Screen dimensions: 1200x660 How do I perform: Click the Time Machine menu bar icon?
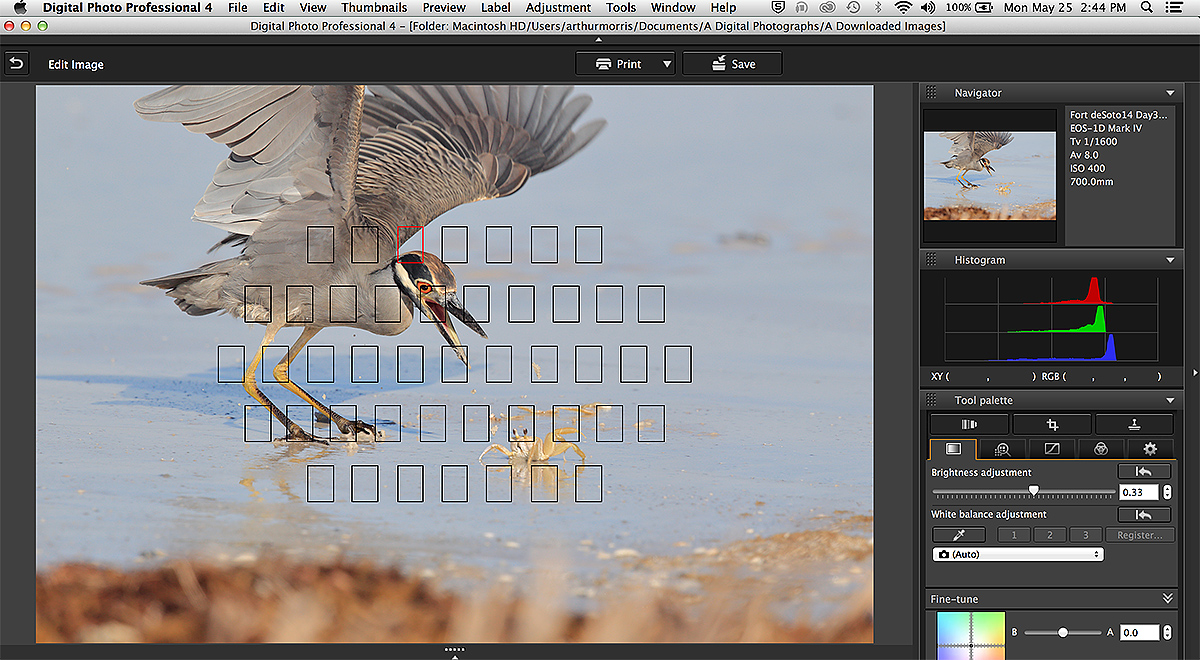click(x=853, y=8)
